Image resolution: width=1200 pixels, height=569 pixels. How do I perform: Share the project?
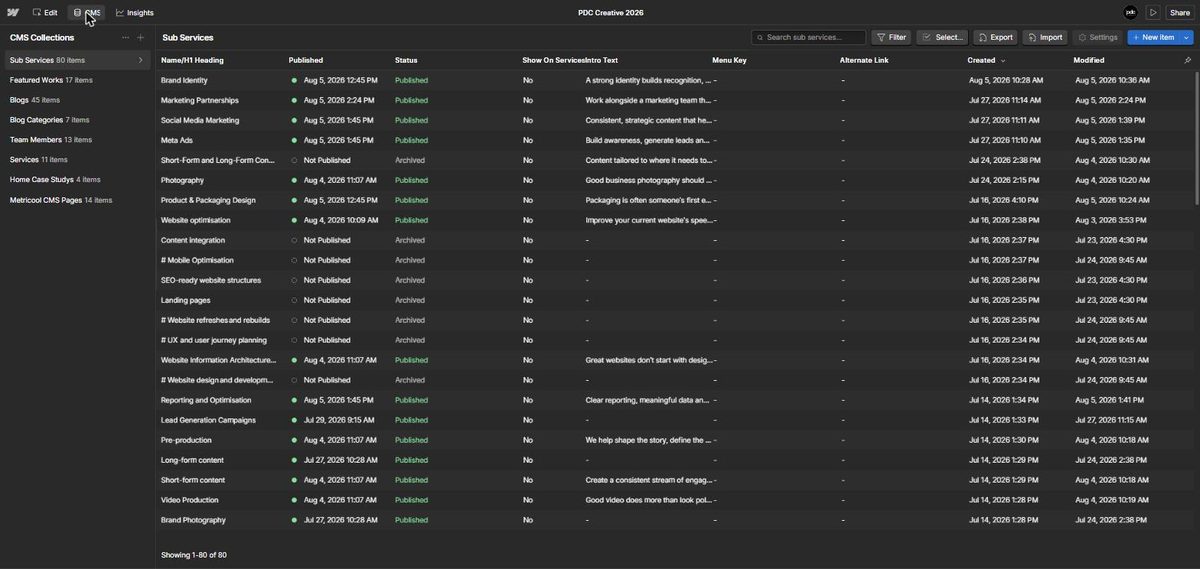[x=1180, y=12]
